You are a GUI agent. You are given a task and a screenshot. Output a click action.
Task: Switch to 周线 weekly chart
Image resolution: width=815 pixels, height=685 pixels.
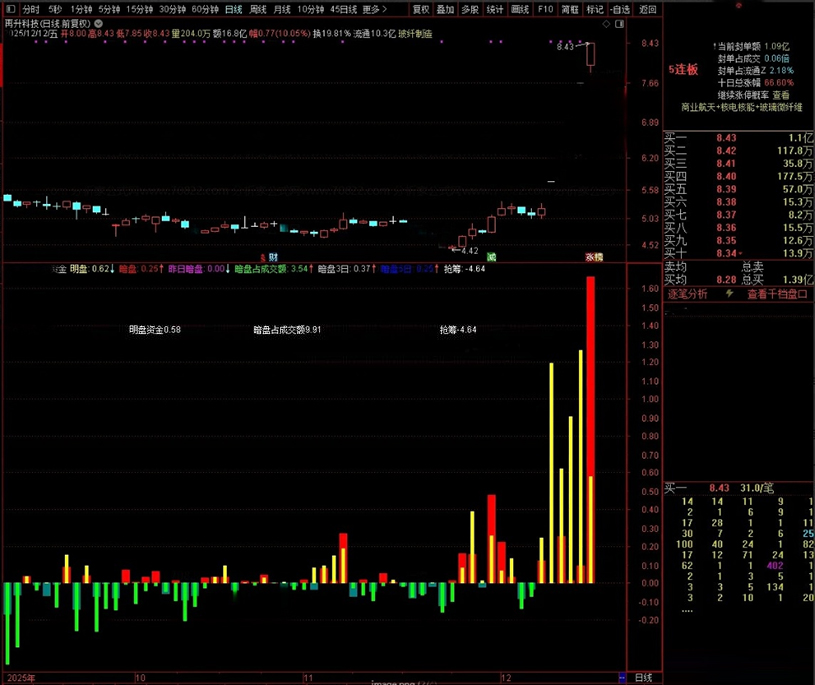pyautogui.click(x=258, y=9)
